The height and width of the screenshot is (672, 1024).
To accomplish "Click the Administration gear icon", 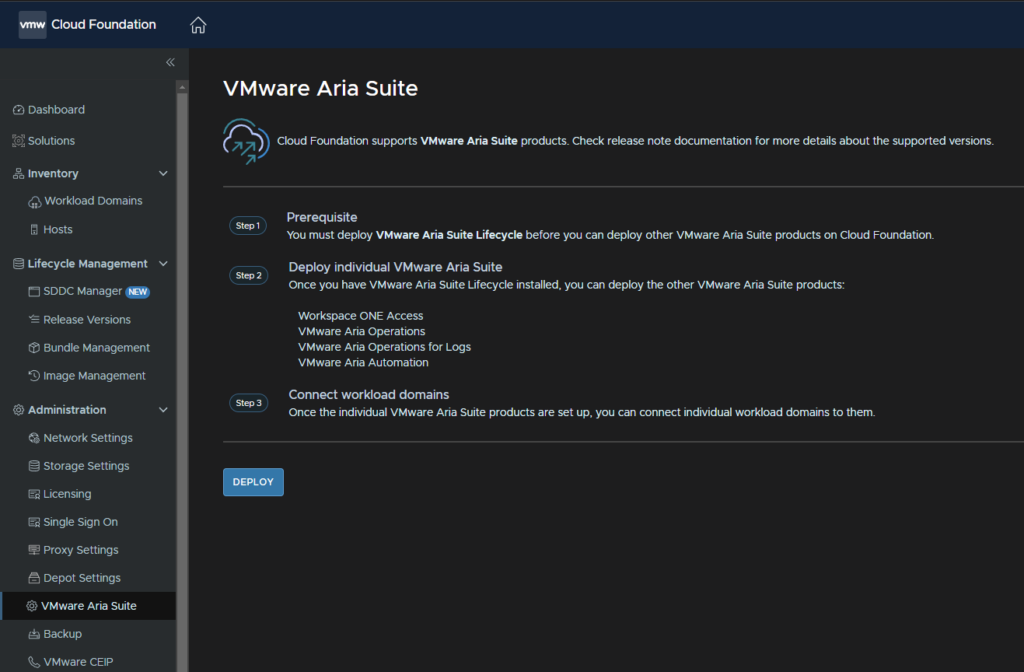I will coord(18,410).
